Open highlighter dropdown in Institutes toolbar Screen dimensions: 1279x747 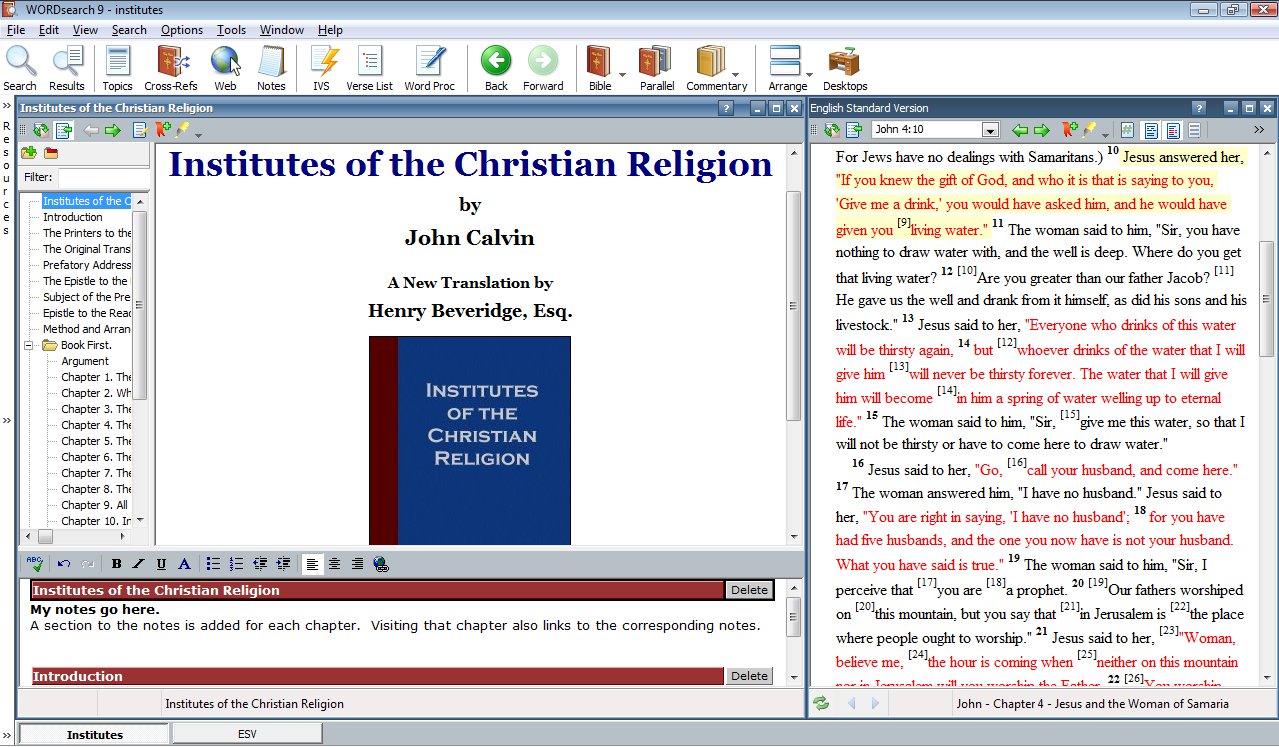(198, 134)
